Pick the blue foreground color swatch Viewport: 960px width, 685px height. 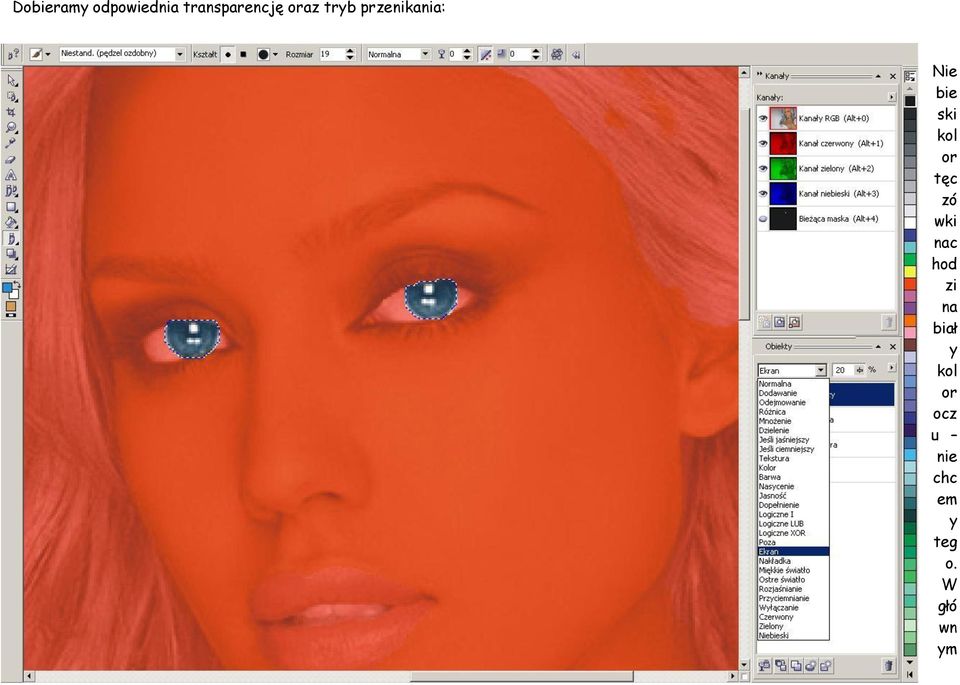pos(8,288)
